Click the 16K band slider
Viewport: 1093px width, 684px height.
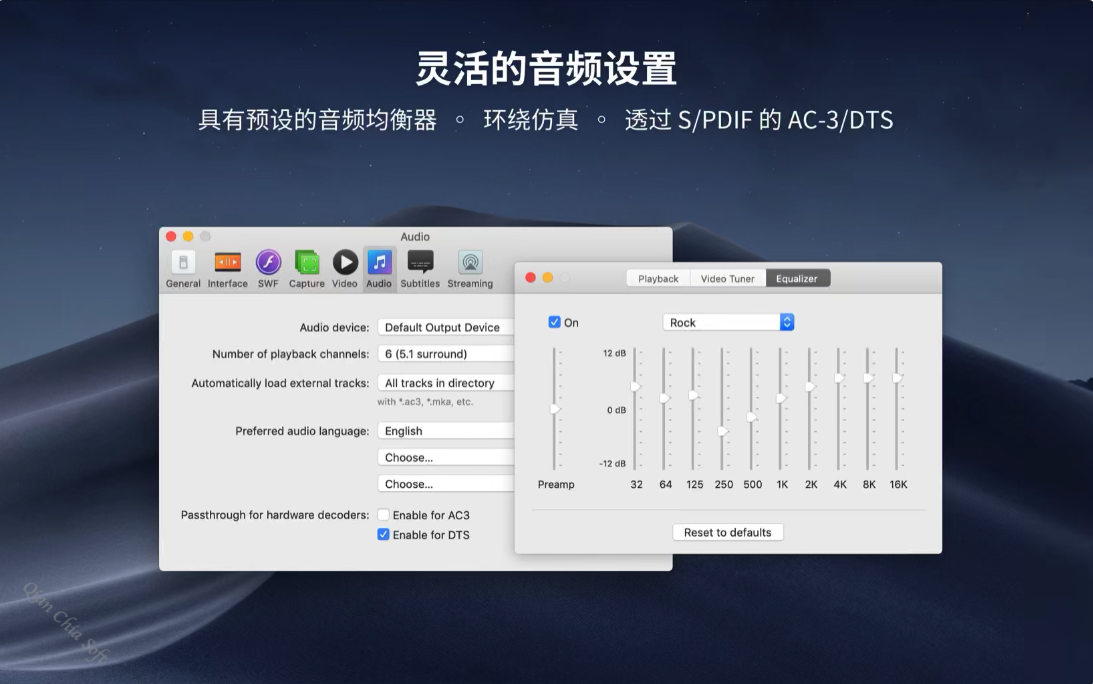point(897,378)
